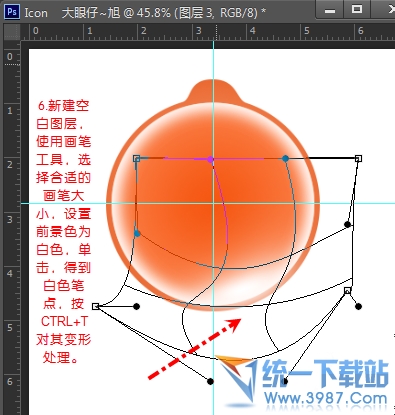Click the horizontal ruler at mark 3

(199, 31)
